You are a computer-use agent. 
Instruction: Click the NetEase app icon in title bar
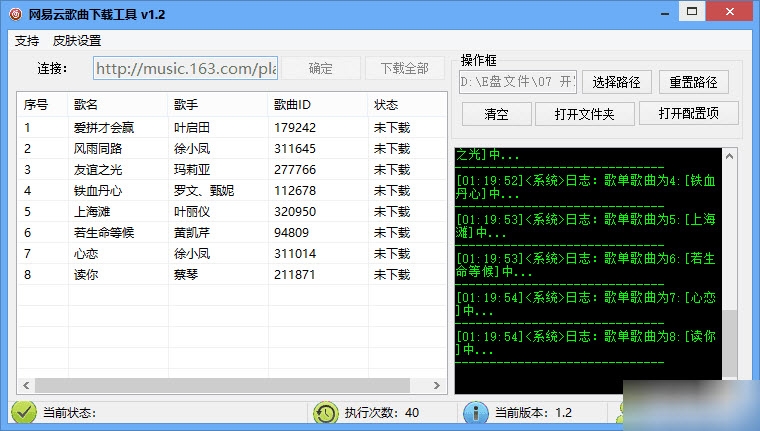click(15, 14)
